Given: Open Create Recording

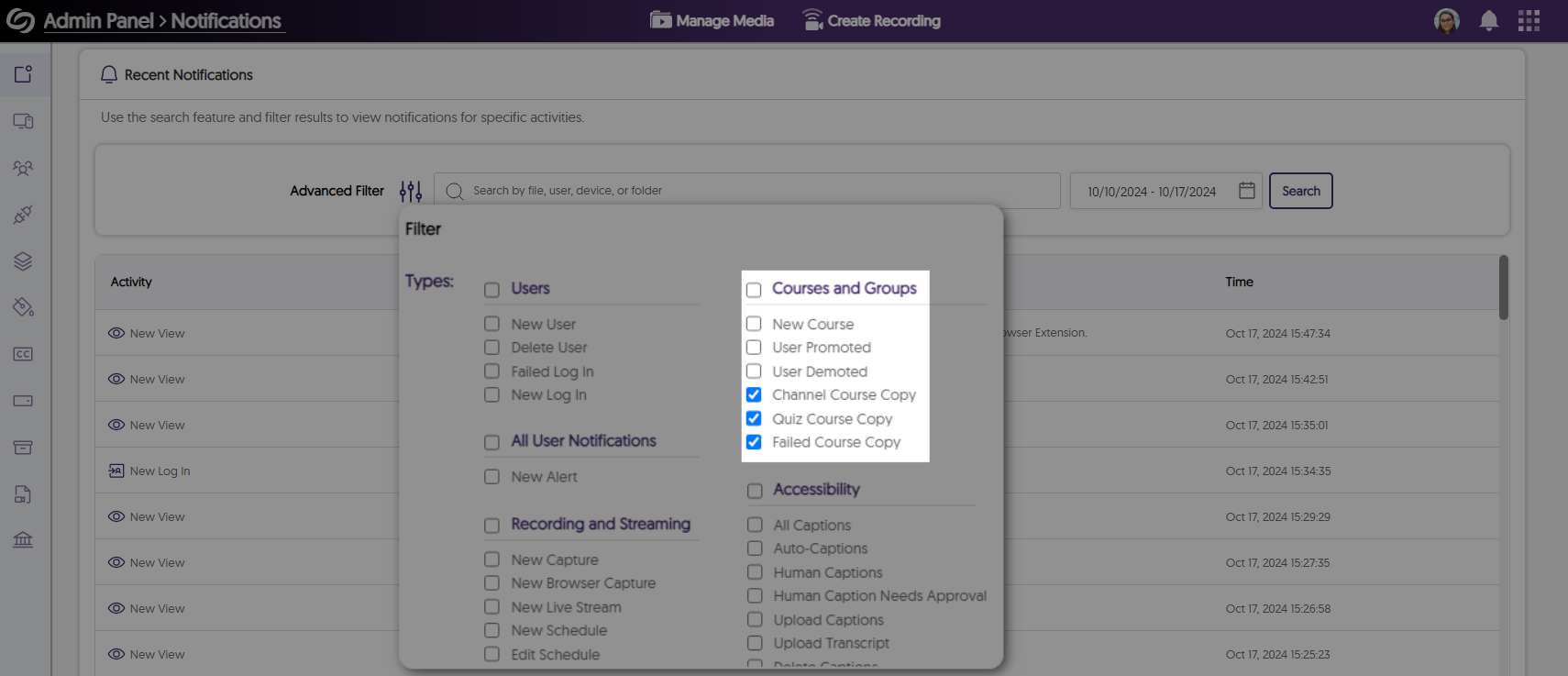Looking at the screenshot, I should (x=871, y=20).
